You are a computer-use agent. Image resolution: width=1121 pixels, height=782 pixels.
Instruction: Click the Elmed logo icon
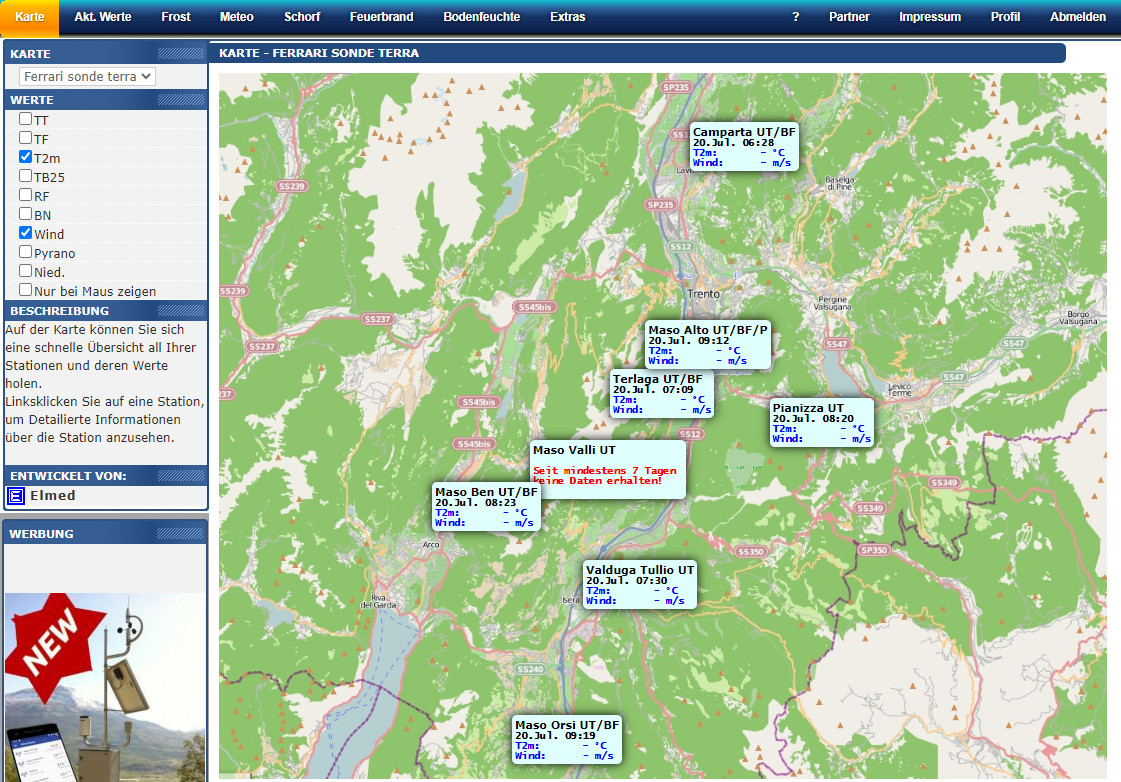click(16, 496)
